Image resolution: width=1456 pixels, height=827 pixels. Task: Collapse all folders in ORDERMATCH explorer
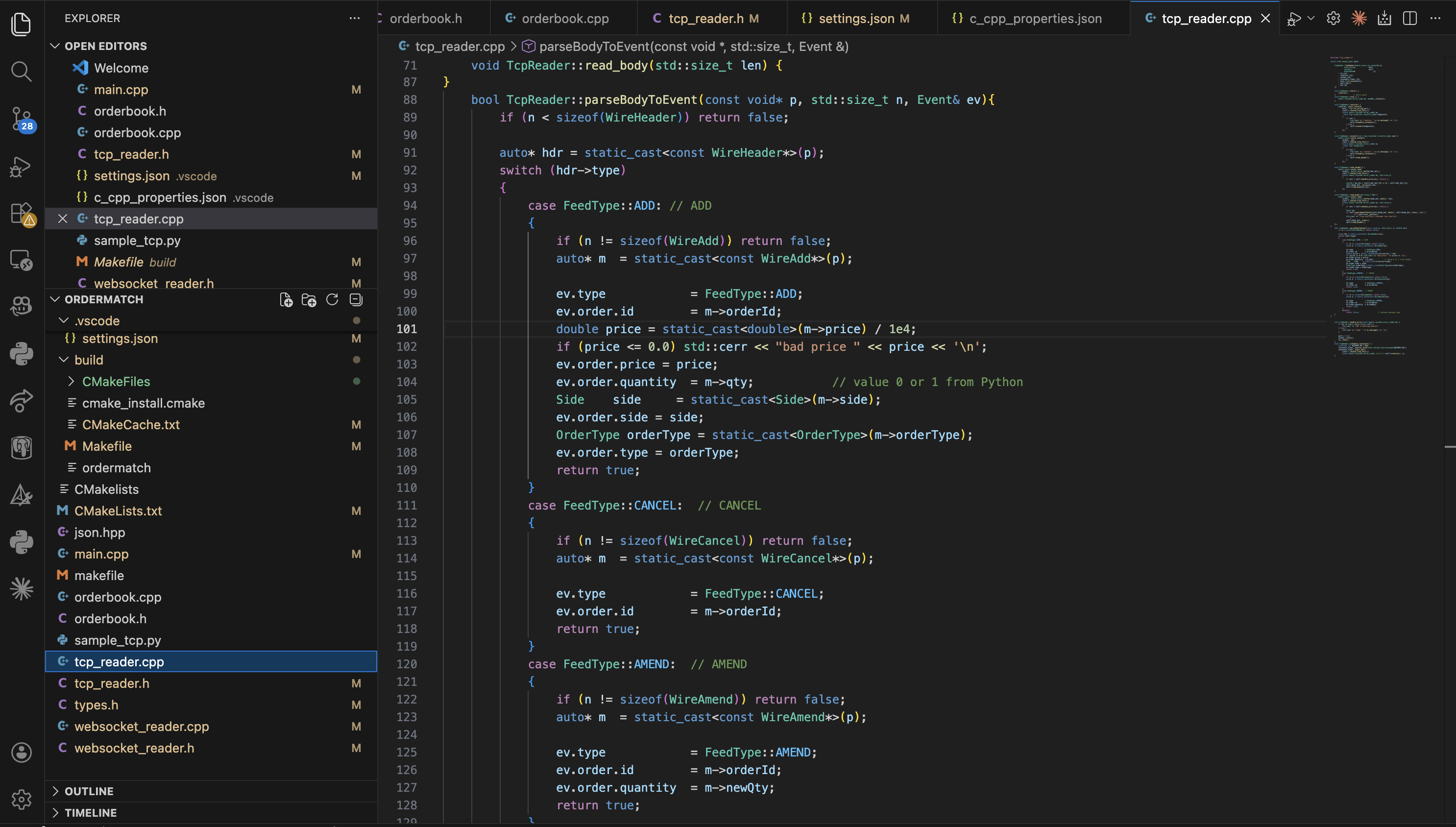[x=356, y=299]
